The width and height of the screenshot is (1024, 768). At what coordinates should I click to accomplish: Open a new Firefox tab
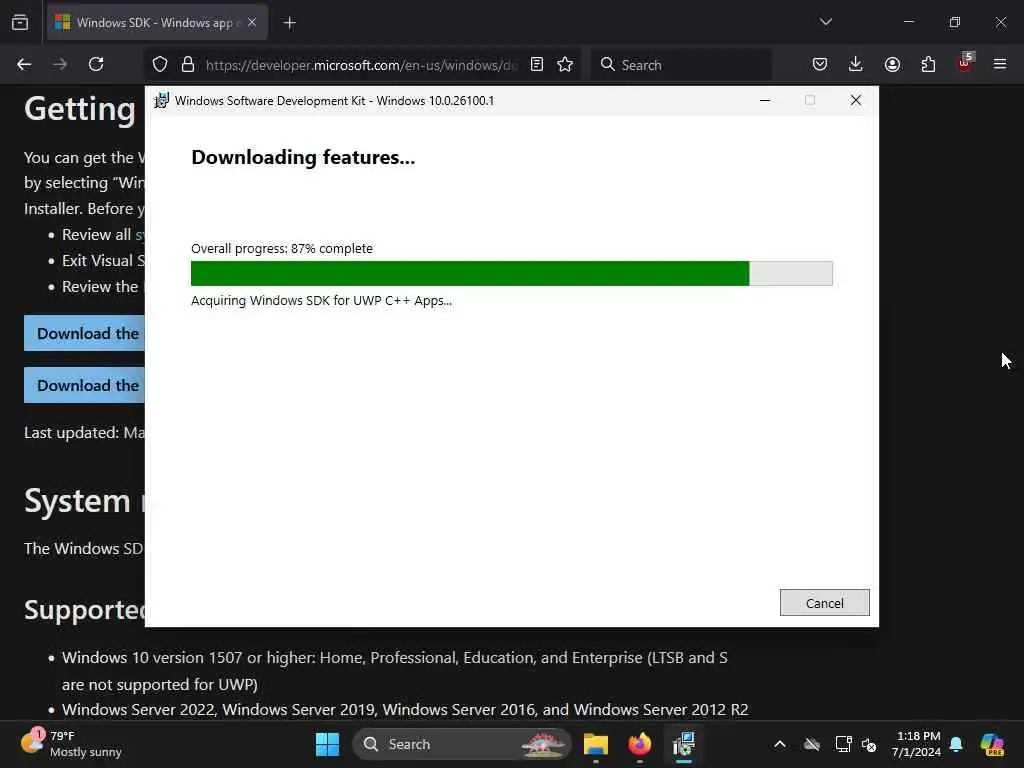click(290, 23)
